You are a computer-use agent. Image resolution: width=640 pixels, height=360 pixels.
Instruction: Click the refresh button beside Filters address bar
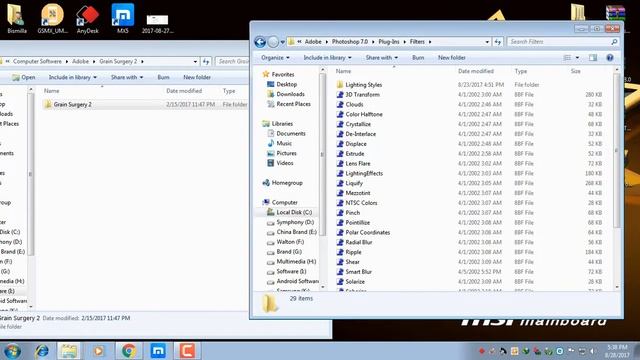coord(498,42)
